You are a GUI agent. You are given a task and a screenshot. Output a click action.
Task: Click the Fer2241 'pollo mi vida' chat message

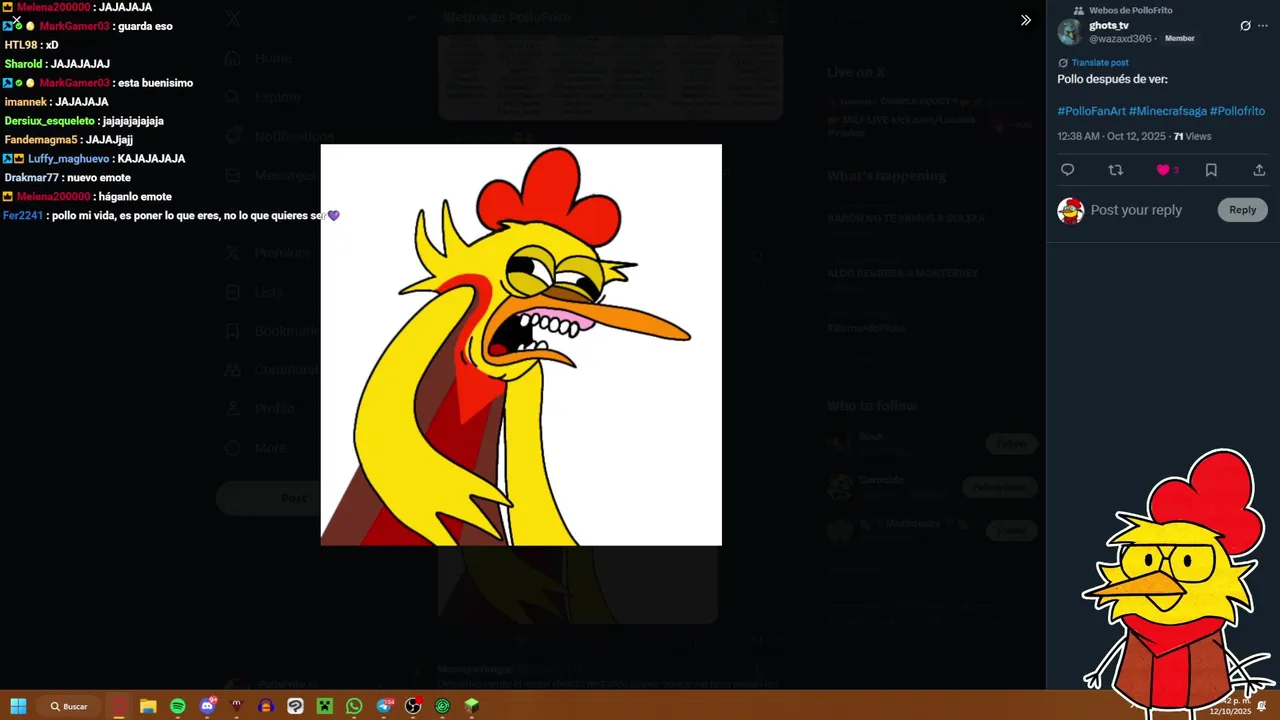171,216
